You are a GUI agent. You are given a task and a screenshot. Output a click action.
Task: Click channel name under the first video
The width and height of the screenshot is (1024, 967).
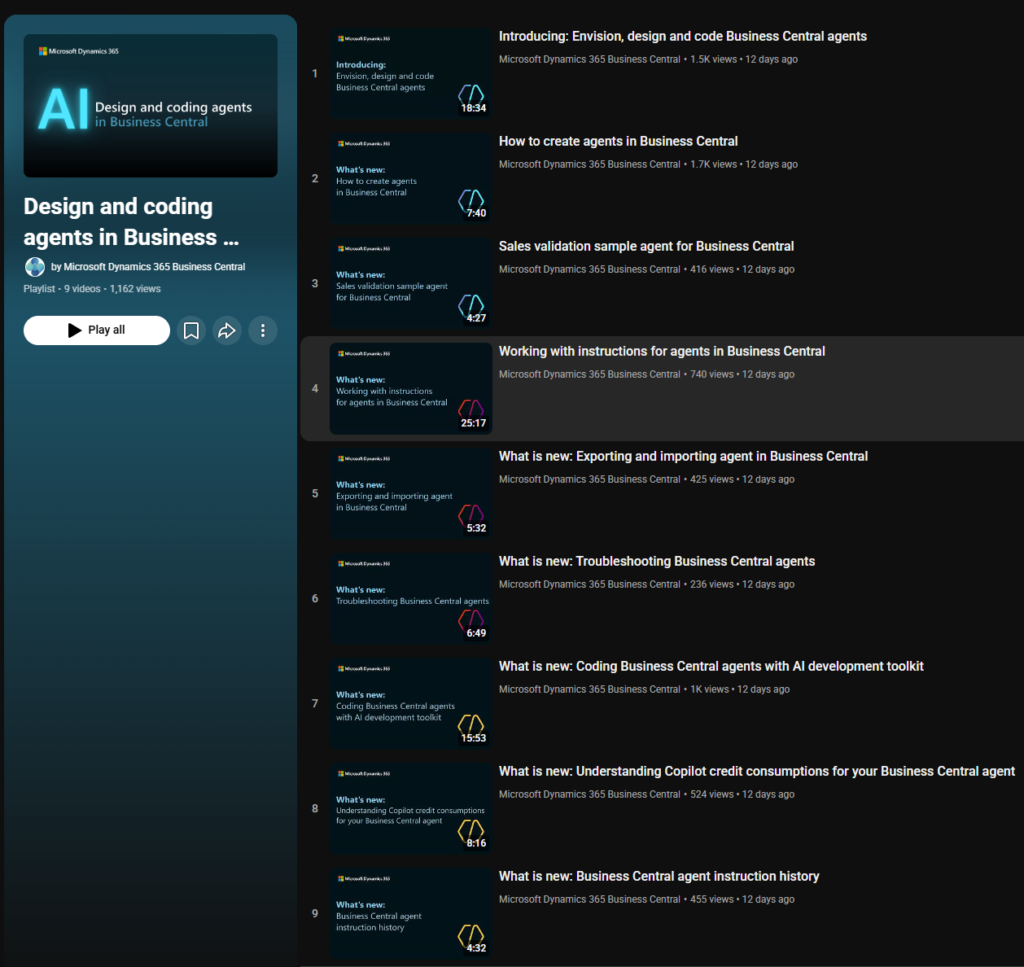589,59
